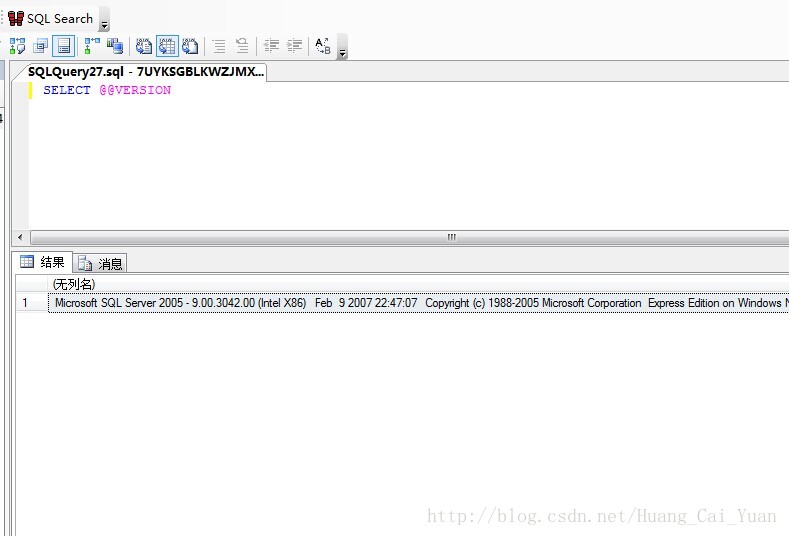This screenshot has width=789, height=536.
Task: Toggle IntelliSense Enabled button
Action: (x=64, y=46)
